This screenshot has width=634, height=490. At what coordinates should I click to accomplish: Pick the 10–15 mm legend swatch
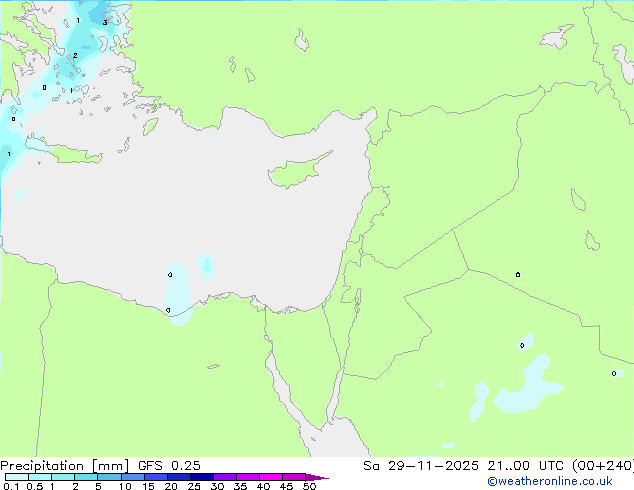point(133,477)
